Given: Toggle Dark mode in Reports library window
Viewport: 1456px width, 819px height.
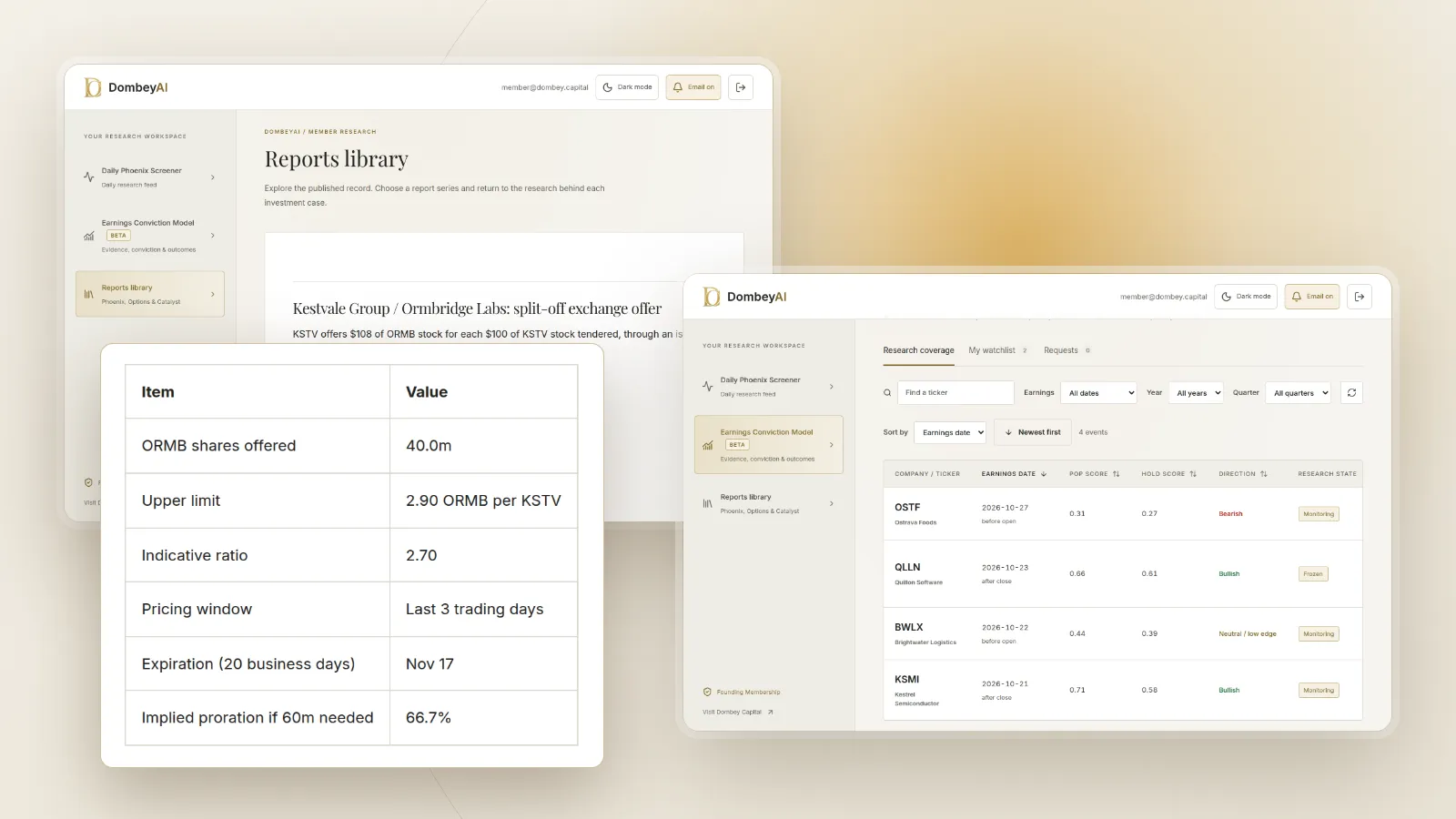Looking at the screenshot, I should coord(627,87).
